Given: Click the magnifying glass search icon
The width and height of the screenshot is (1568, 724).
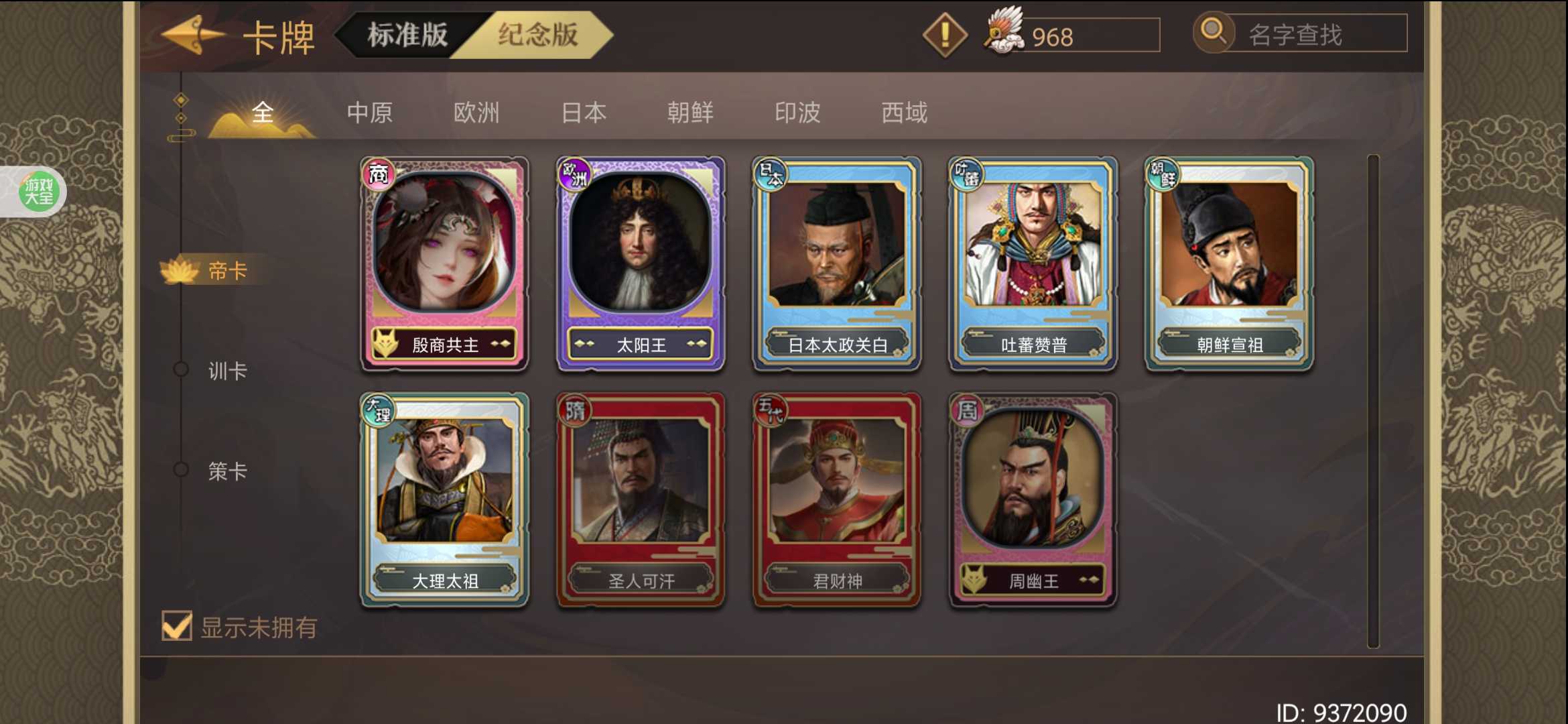Looking at the screenshot, I should pos(1214,32).
